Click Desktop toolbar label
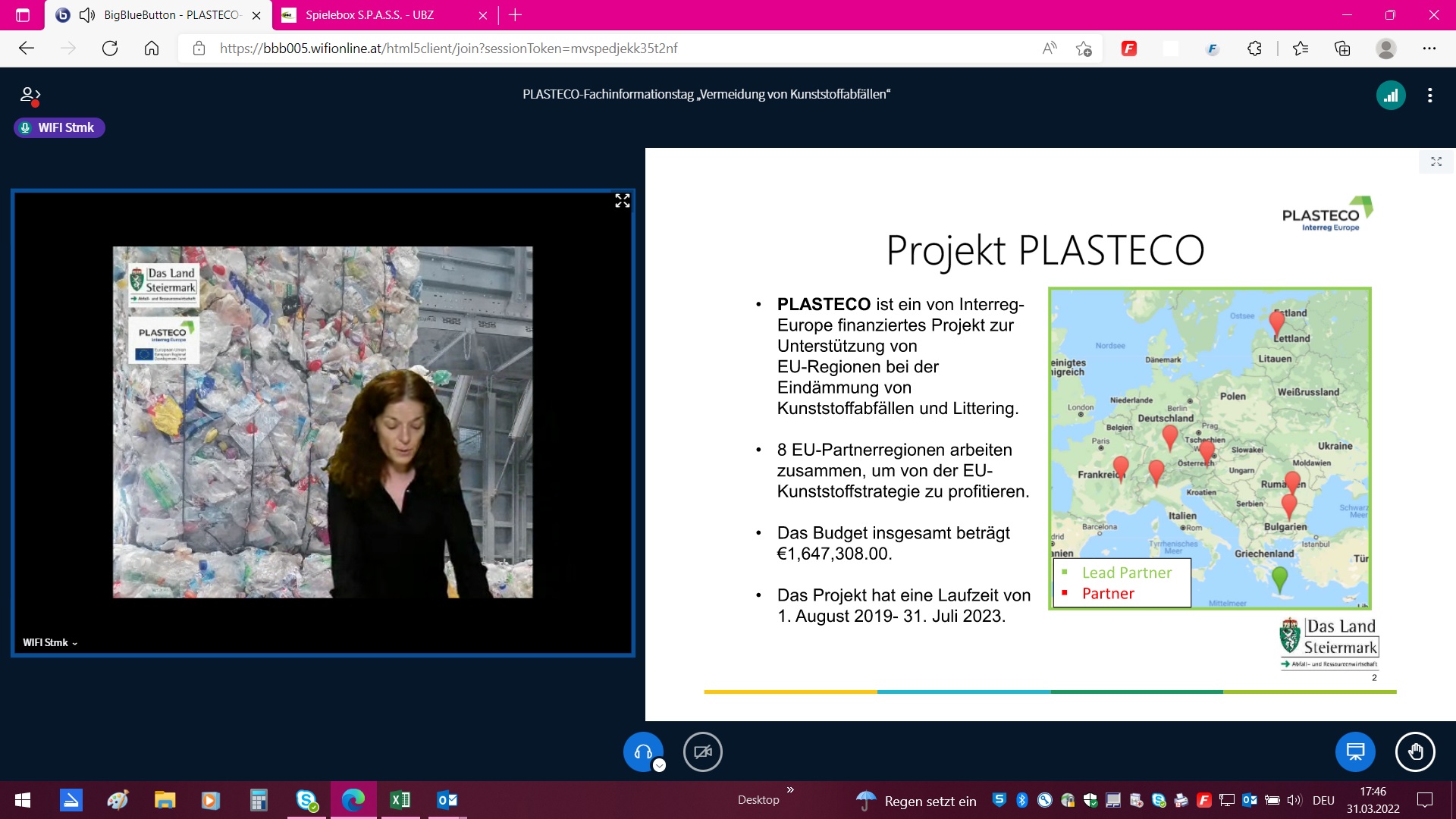 click(758, 800)
